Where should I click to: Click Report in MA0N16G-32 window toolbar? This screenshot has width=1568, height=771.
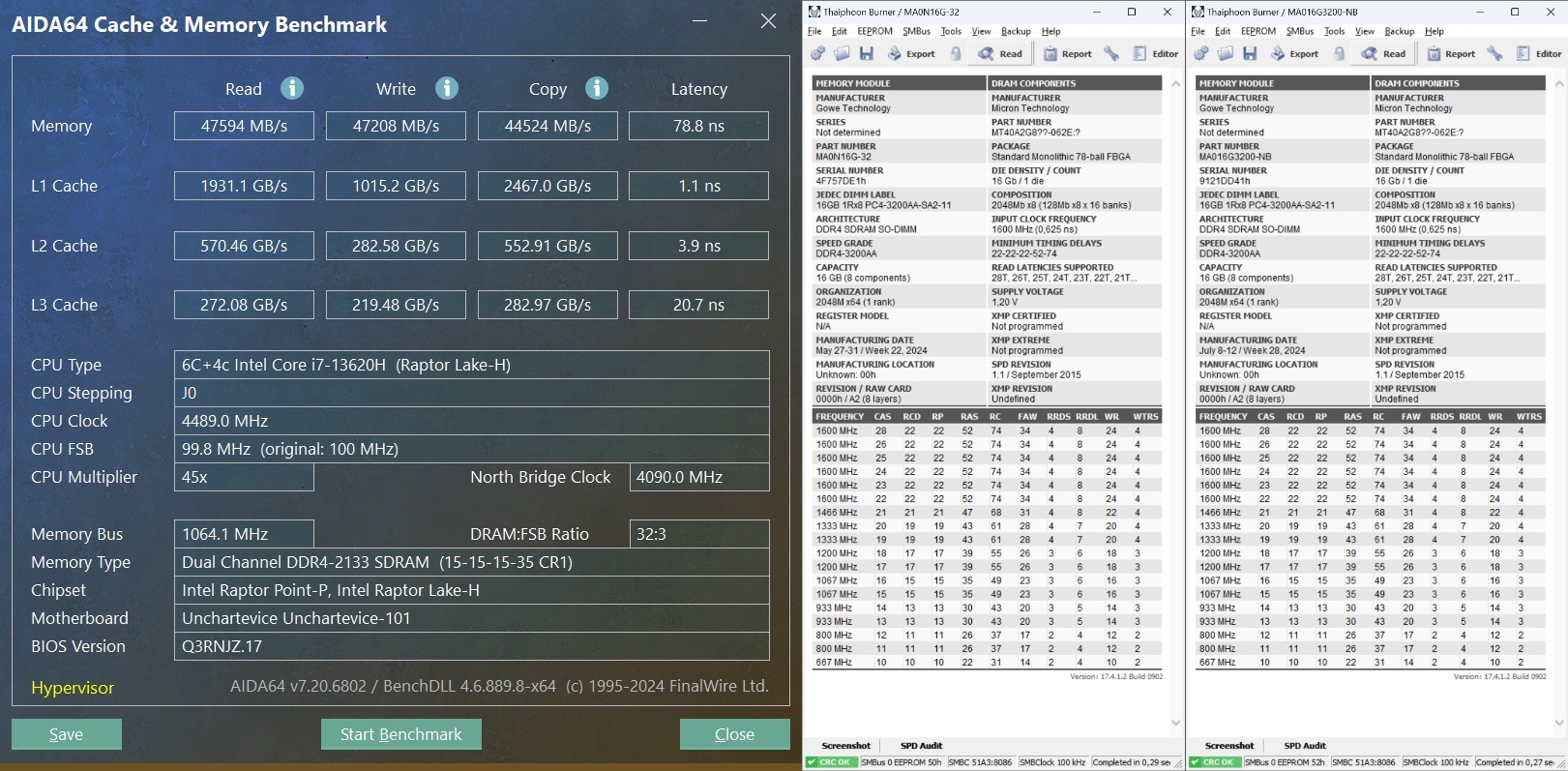point(1067,54)
